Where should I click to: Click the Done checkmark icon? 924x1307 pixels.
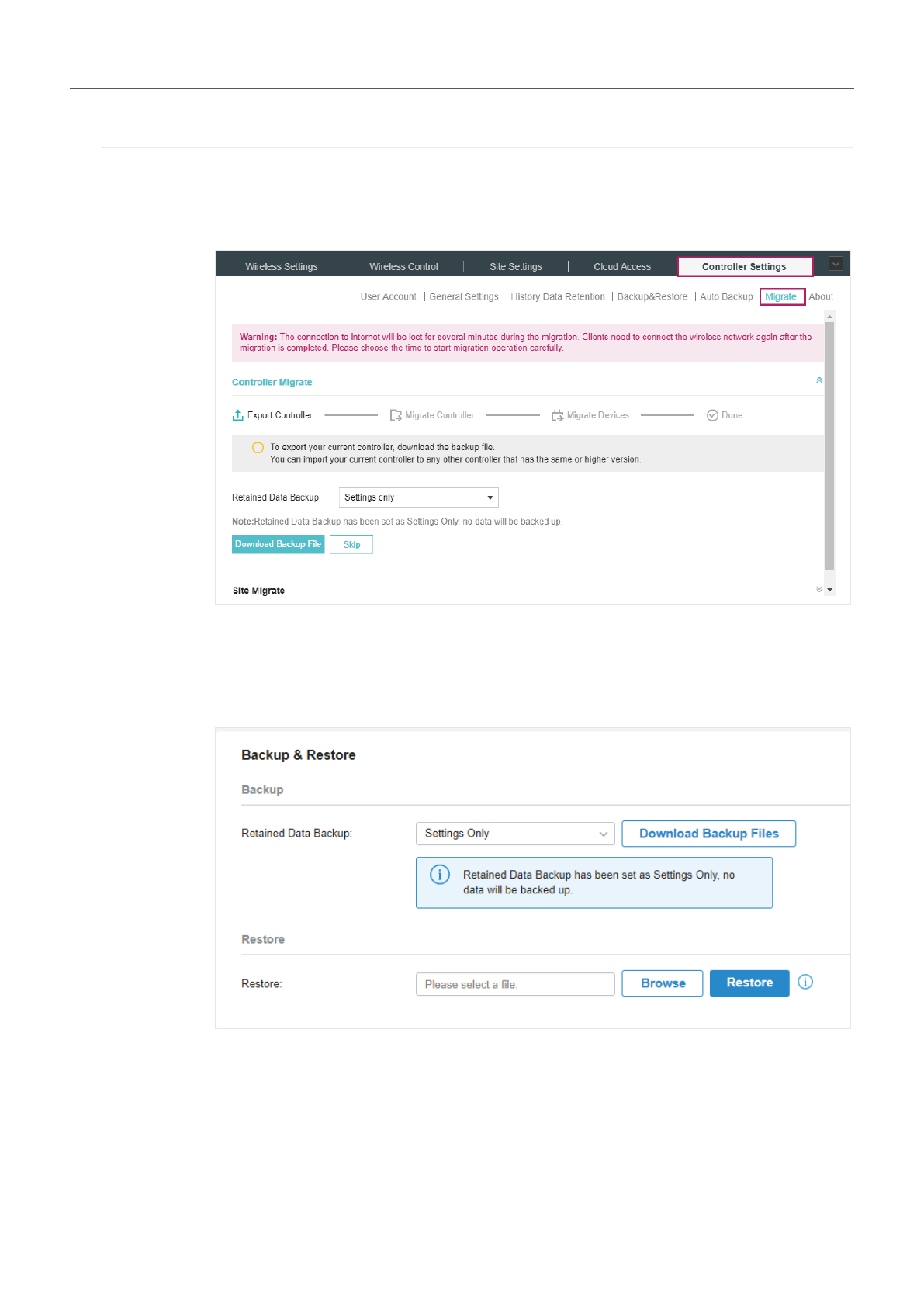point(712,415)
